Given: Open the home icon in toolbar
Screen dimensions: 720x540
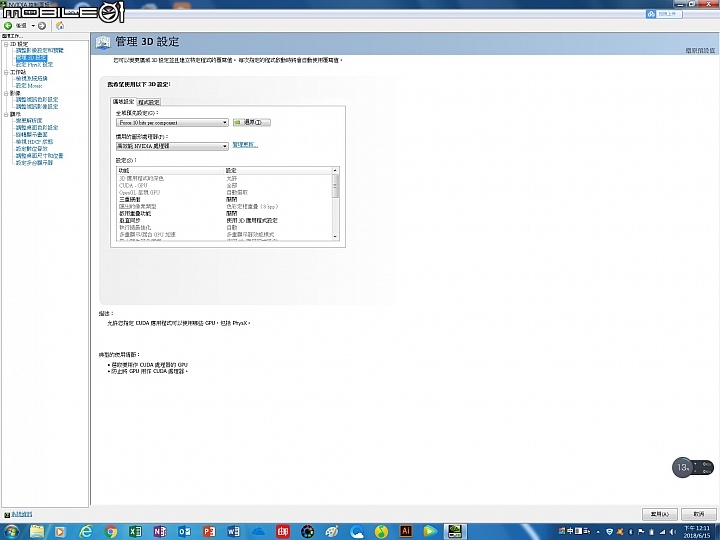Looking at the screenshot, I should coord(60,26).
